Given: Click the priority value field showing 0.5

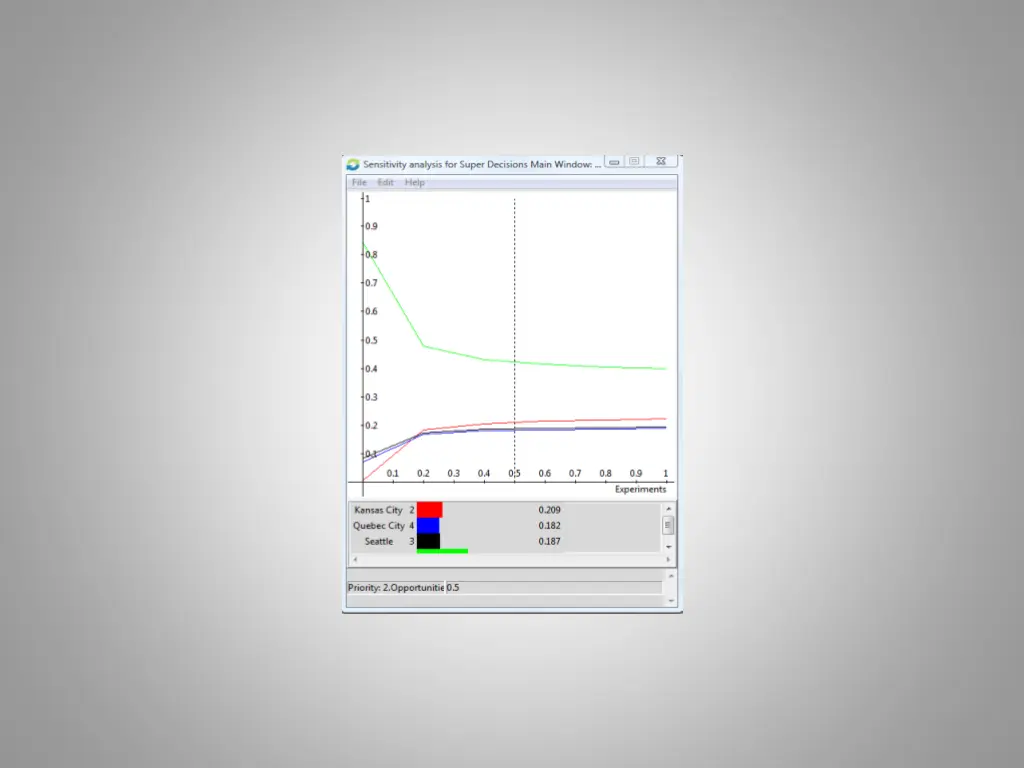Looking at the screenshot, I should pyautogui.click(x=554, y=588).
